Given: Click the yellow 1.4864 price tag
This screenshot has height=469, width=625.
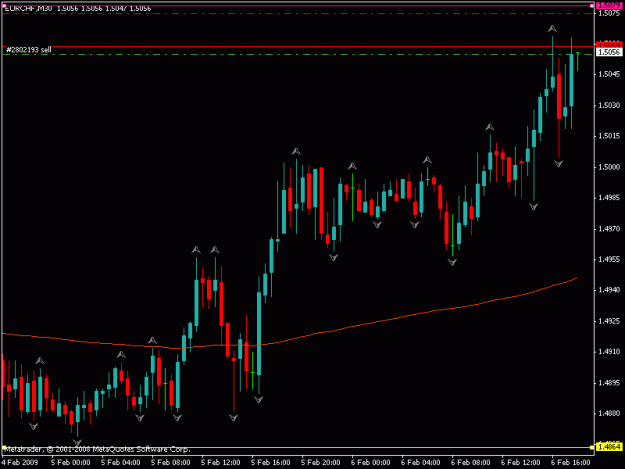Looking at the screenshot, I should click(x=609, y=447).
